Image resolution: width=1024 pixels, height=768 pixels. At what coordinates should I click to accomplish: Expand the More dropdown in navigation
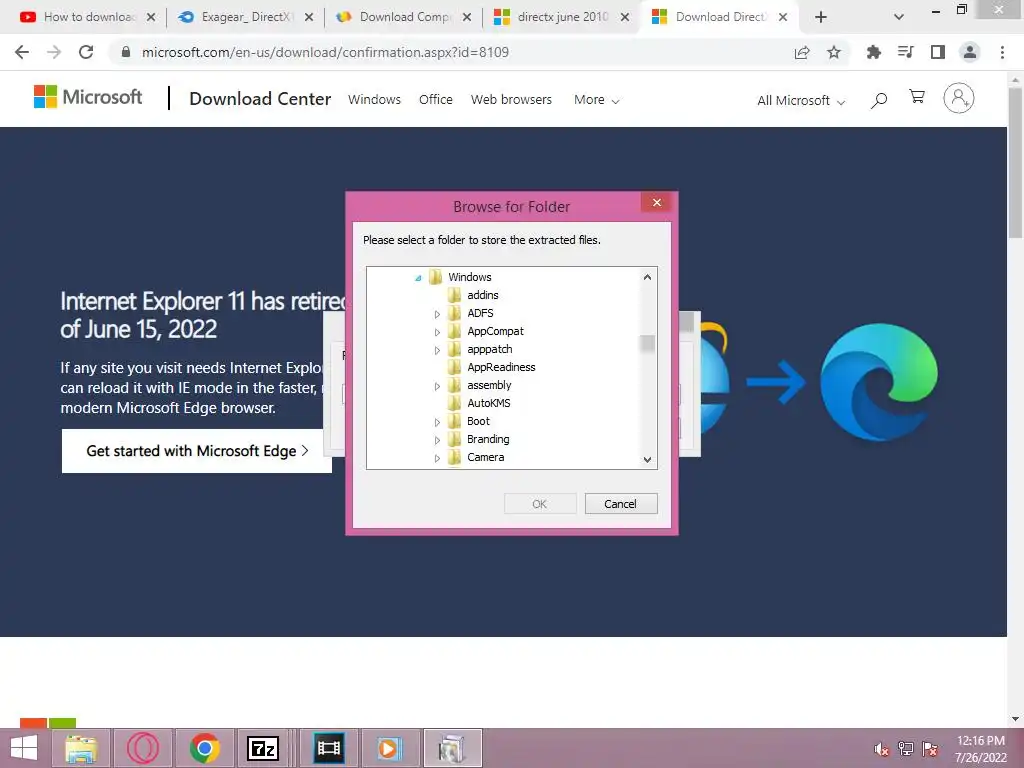tap(596, 100)
